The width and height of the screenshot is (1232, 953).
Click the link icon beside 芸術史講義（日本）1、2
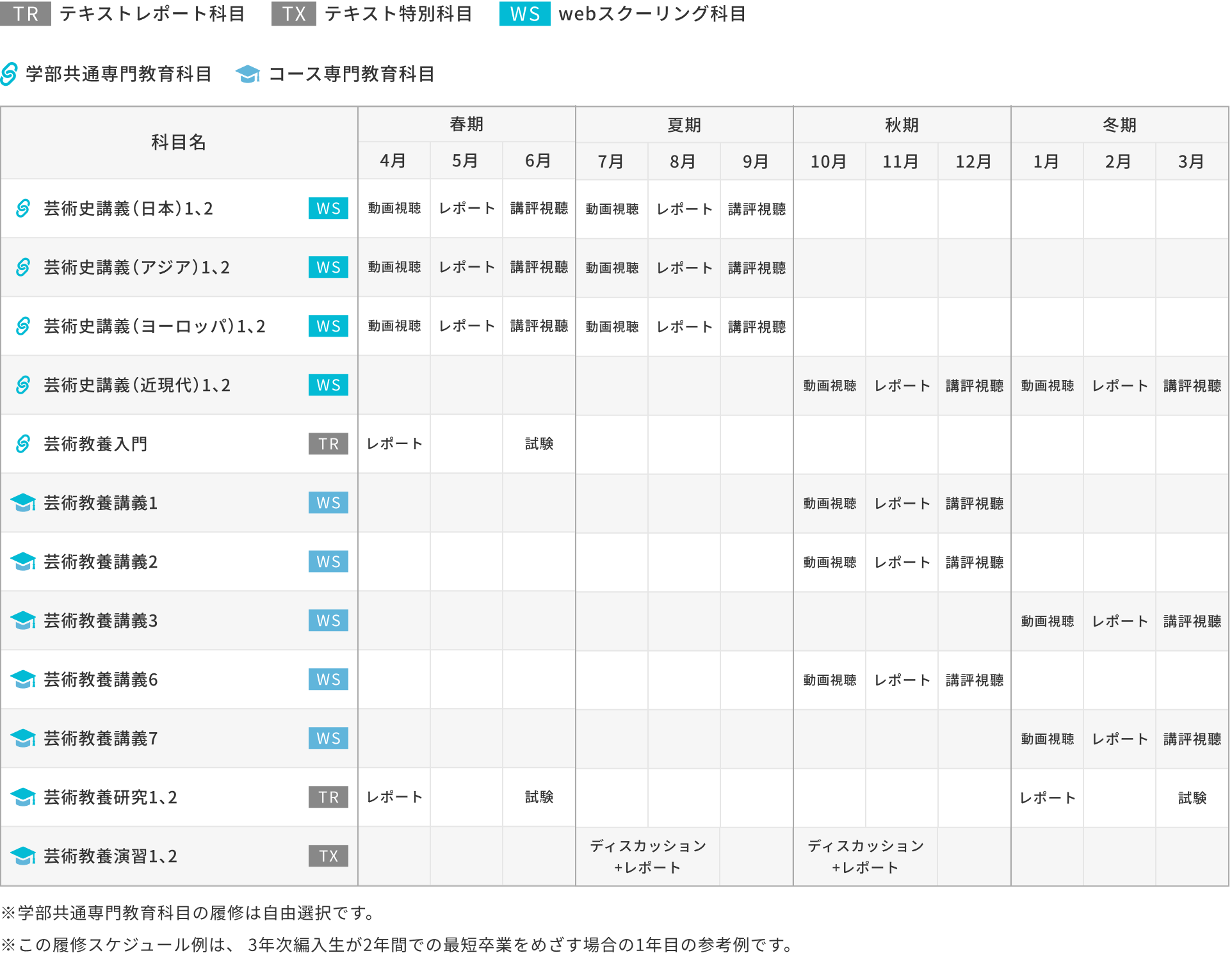23,209
